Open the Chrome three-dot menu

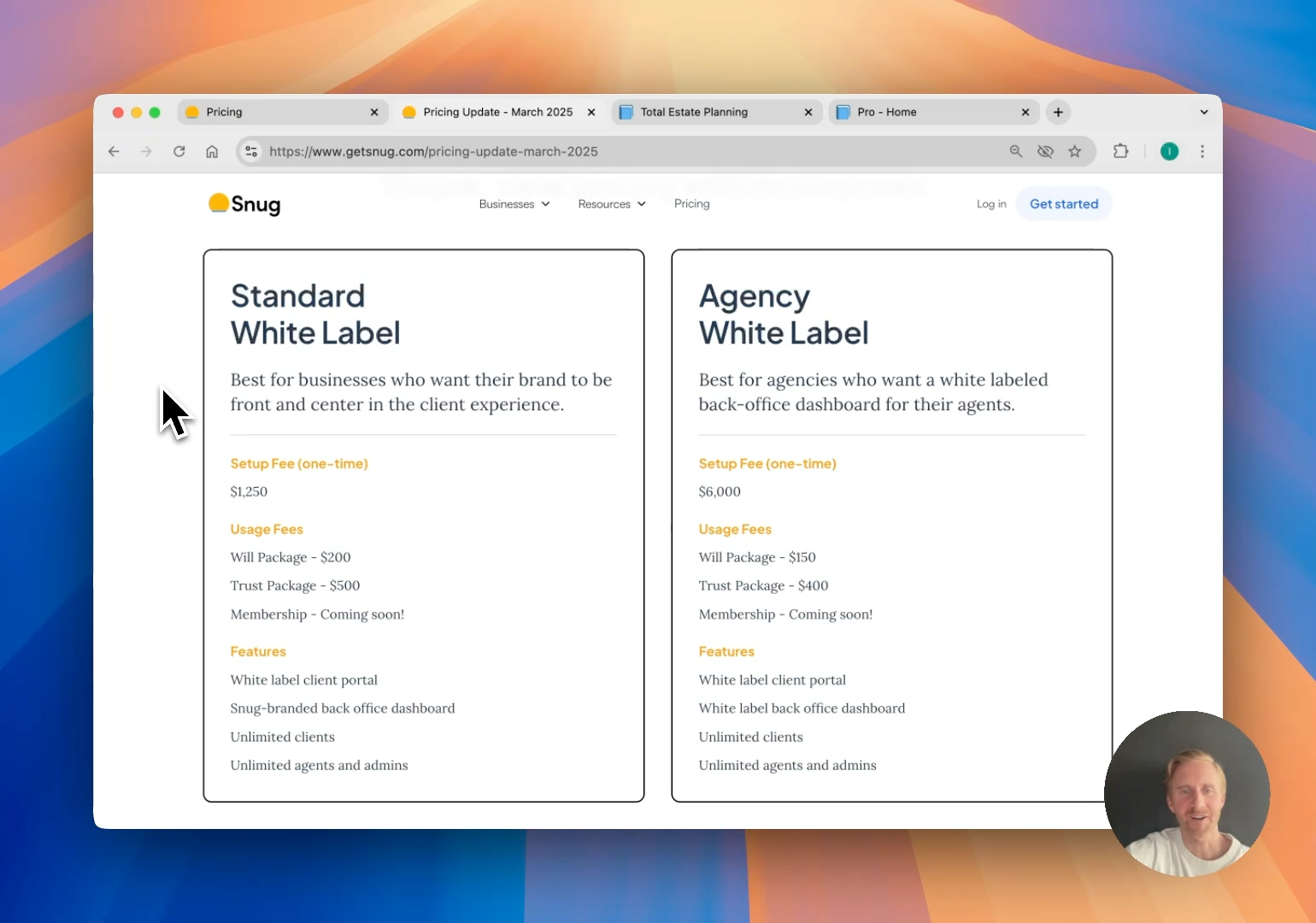pos(1202,151)
